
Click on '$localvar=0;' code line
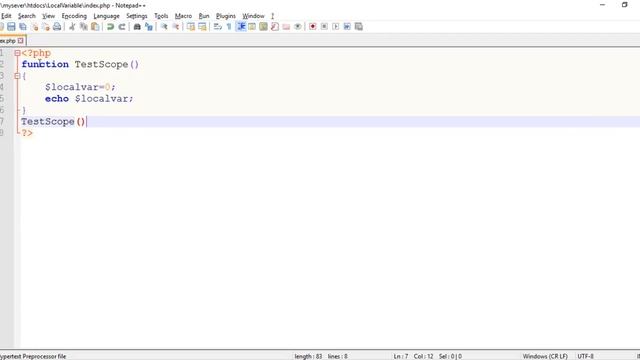(x=80, y=87)
